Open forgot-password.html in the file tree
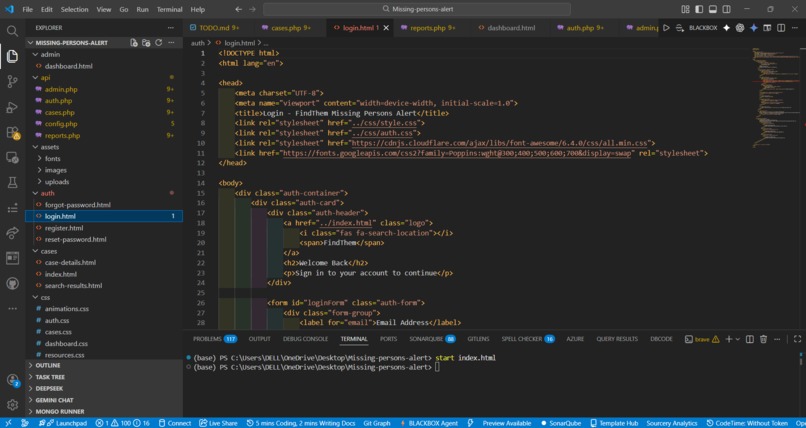The image size is (806, 428). [78, 204]
